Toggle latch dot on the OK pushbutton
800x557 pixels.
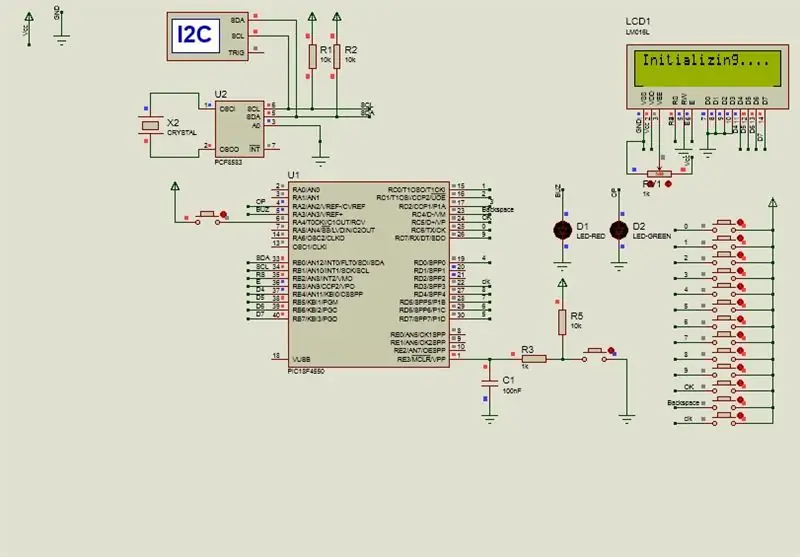point(740,384)
